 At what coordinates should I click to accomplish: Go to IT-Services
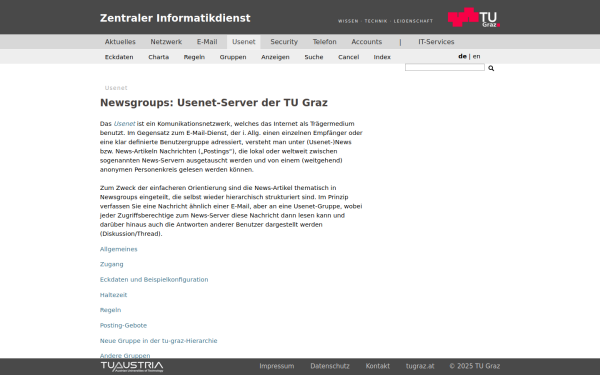point(436,42)
